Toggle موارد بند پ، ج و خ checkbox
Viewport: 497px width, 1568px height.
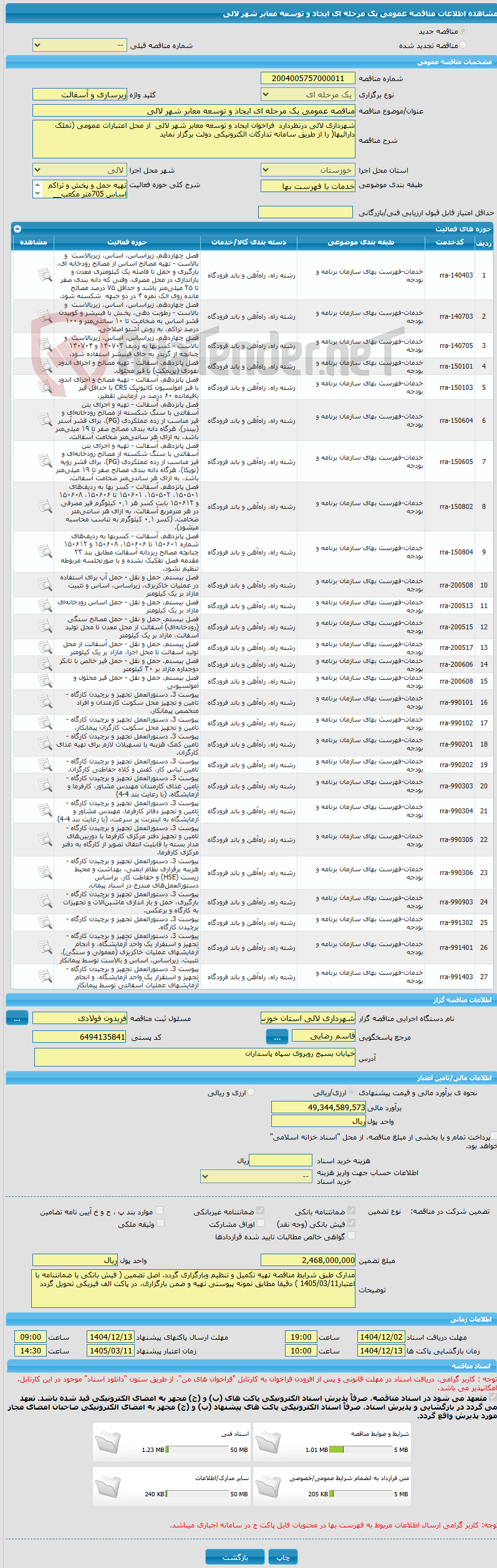click(160, 1211)
